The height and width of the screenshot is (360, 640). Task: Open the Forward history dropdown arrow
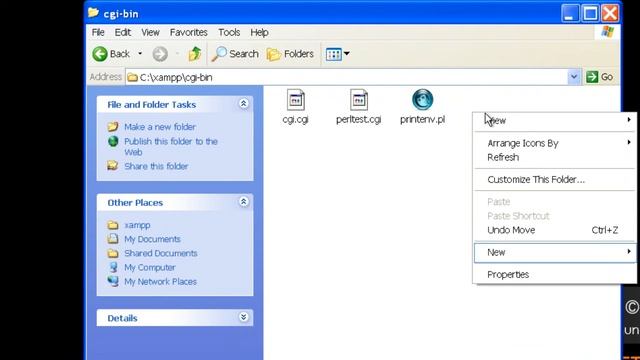coord(177,54)
